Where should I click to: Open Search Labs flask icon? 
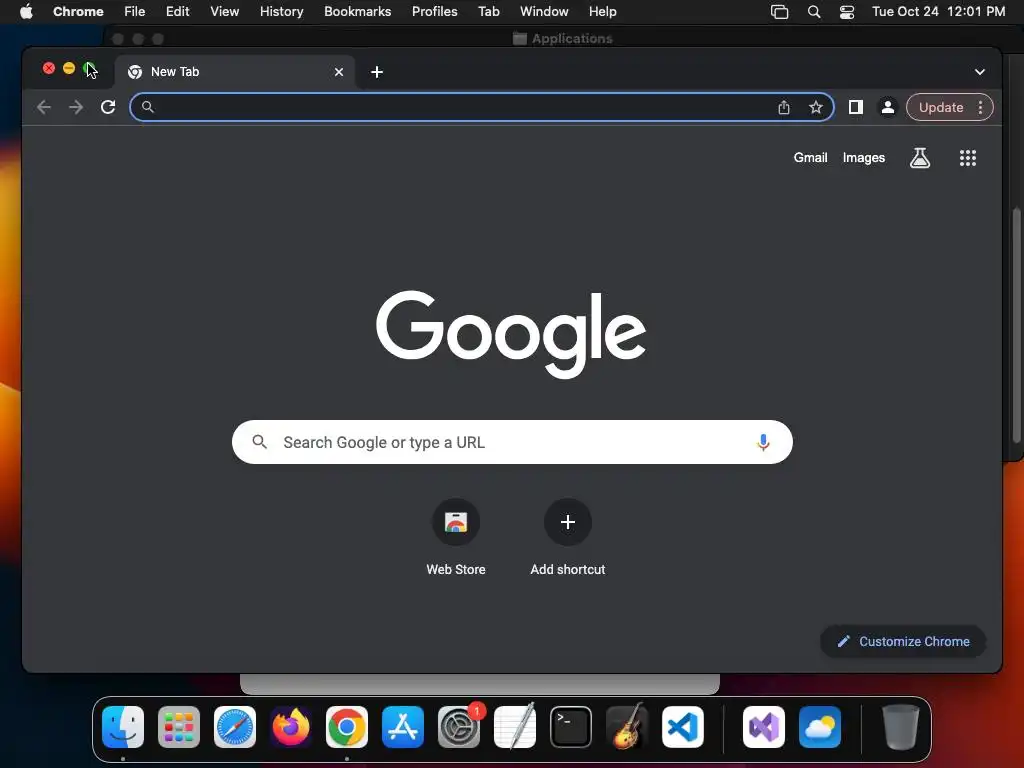coord(920,157)
